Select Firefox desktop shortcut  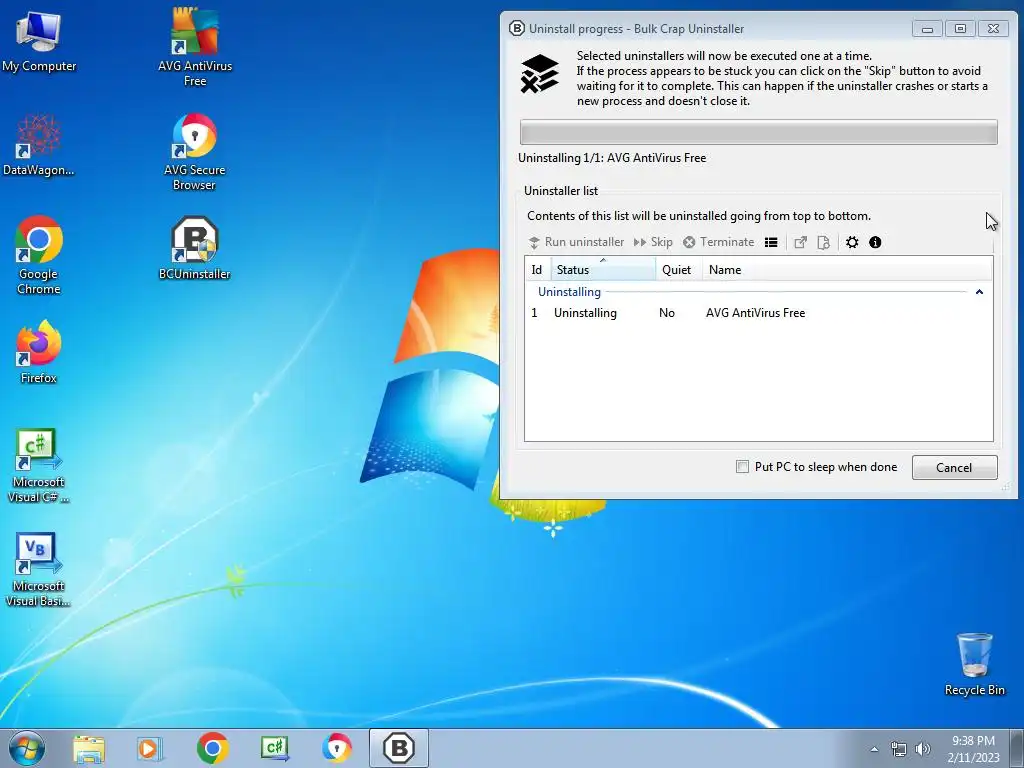(39, 352)
